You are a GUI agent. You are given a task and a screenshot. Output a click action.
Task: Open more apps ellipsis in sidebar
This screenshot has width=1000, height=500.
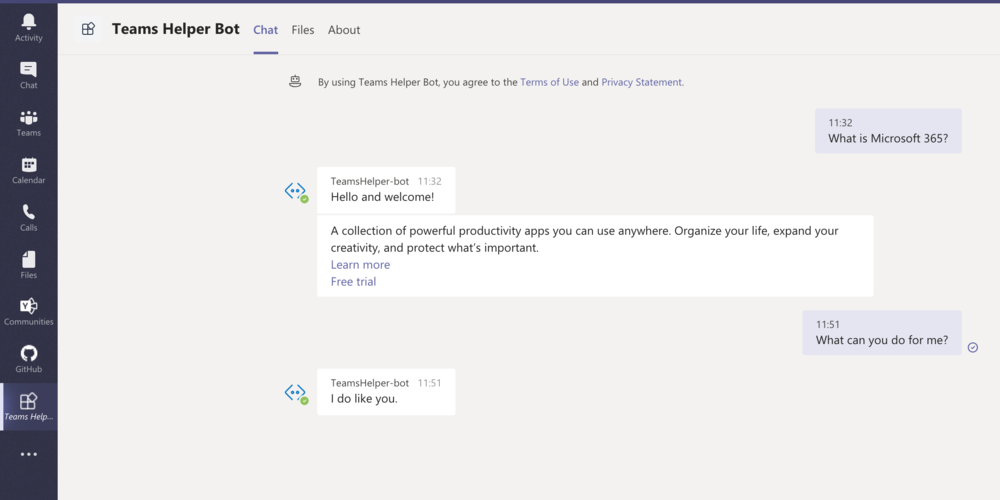pyautogui.click(x=29, y=454)
